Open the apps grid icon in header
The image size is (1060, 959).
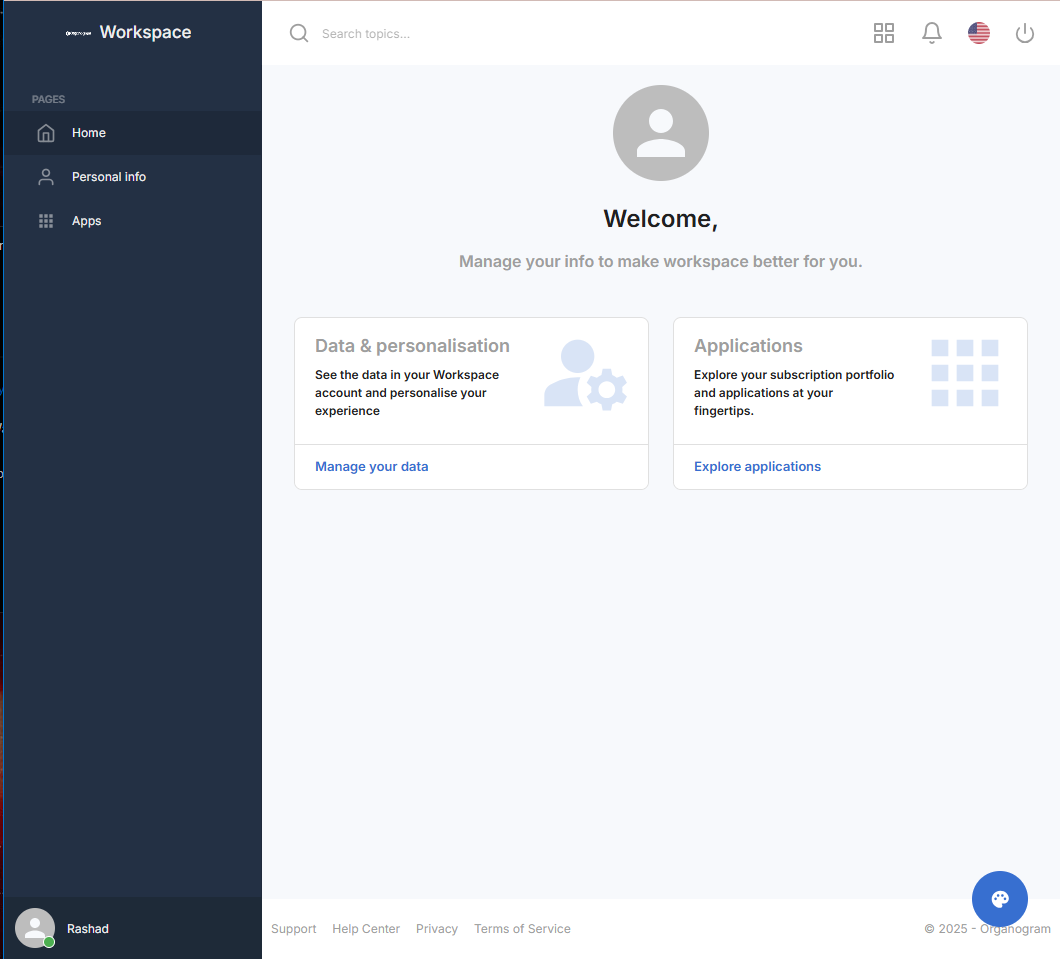point(883,33)
